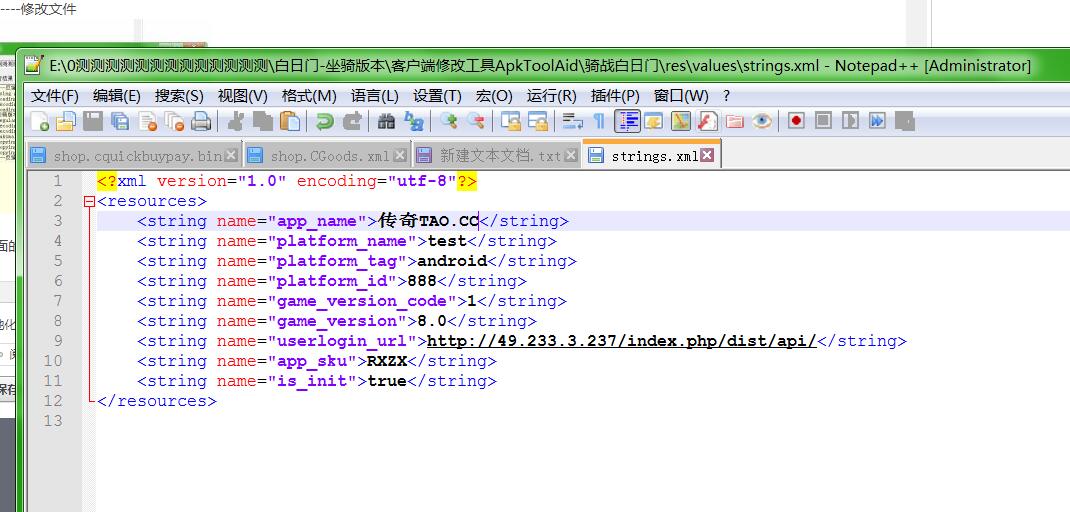Screen dimensions: 1070x512
Task: Open the 插件(P) menu
Action: pyautogui.click(x=615, y=96)
